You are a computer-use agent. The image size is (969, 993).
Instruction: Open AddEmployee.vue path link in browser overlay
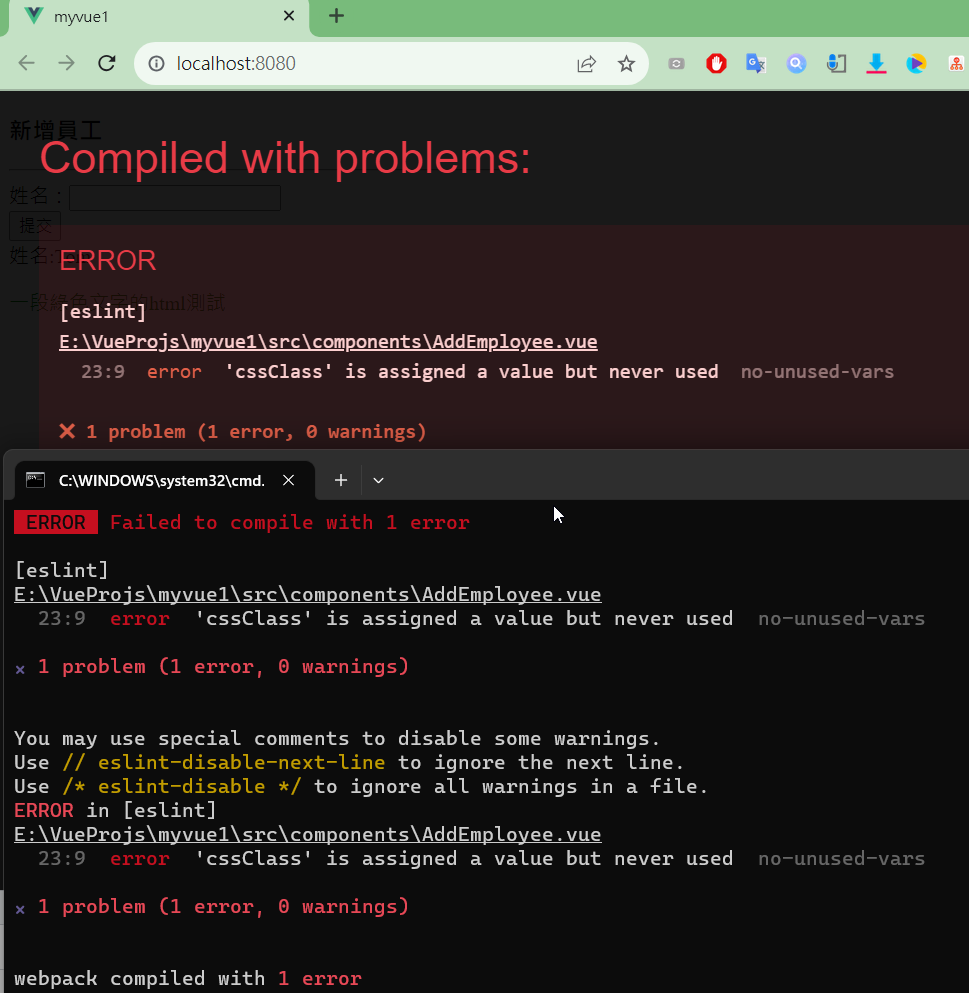[328, 342]
